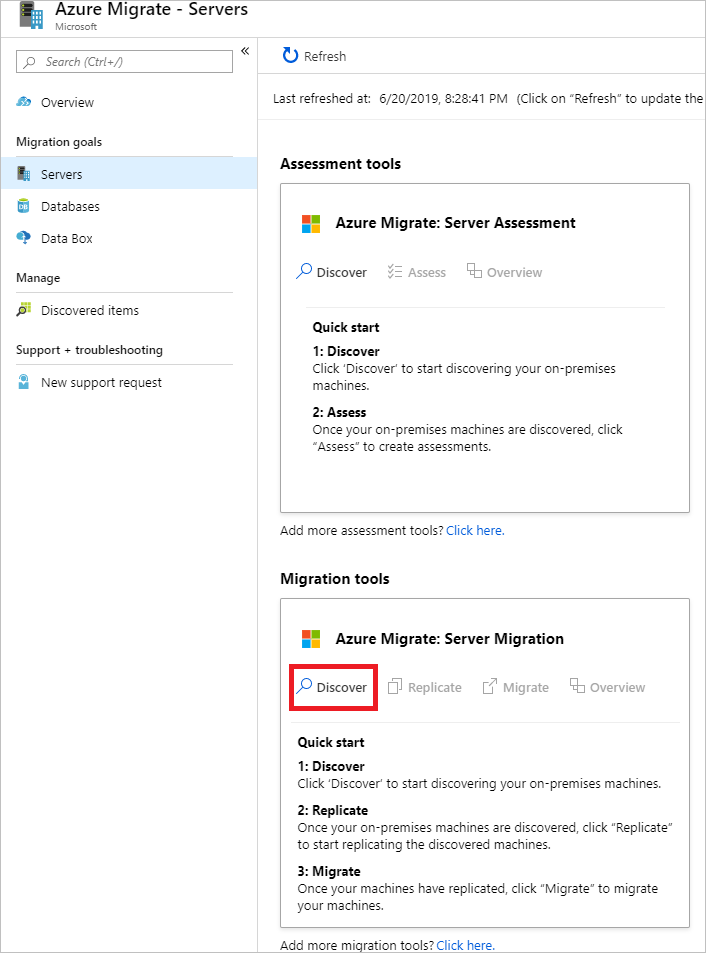
Task: Click the Assess magnifier icon
Action: click(392, 271)
